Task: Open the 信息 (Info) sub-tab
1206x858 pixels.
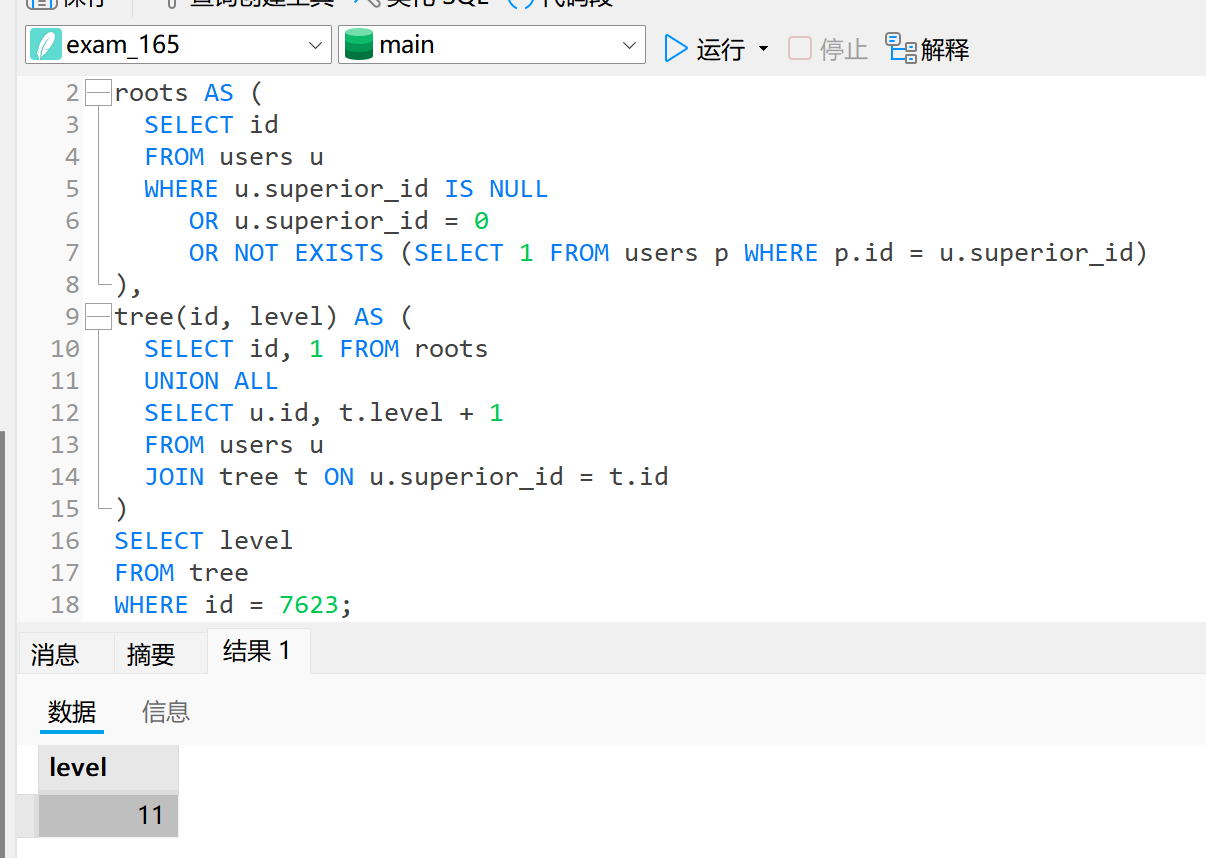Action: click(x=166, y=712)
